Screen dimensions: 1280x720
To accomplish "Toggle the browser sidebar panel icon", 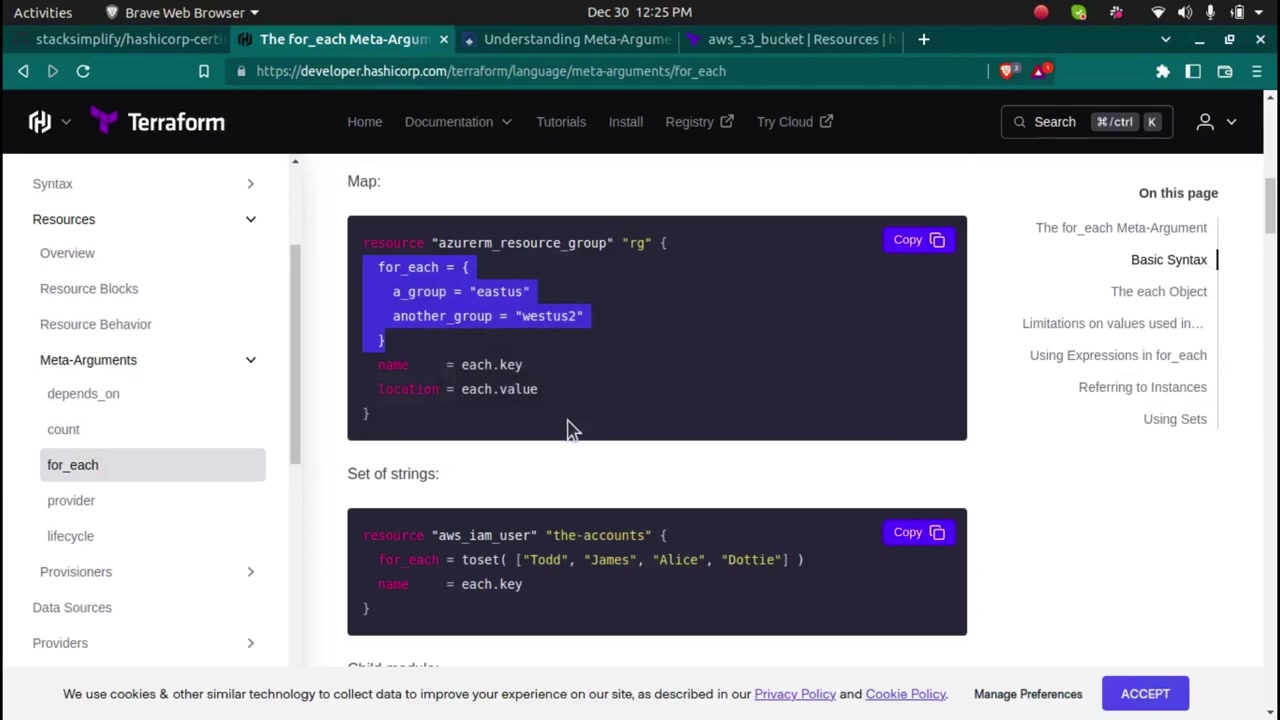I will [x=1193, y=71].
